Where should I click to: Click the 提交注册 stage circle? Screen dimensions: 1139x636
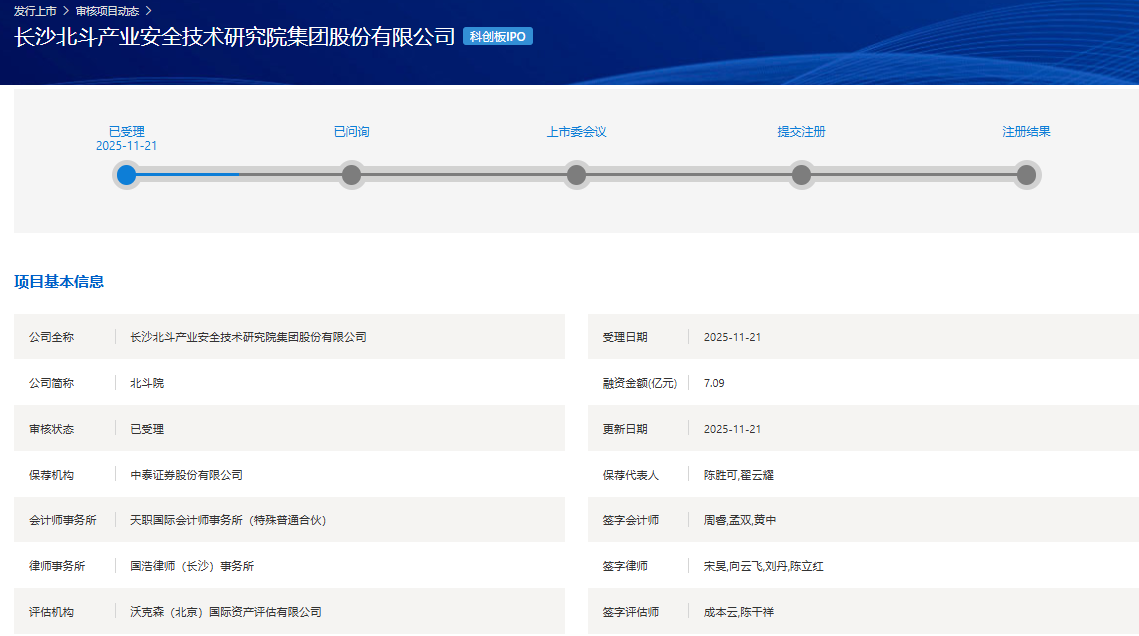point(801,175)
